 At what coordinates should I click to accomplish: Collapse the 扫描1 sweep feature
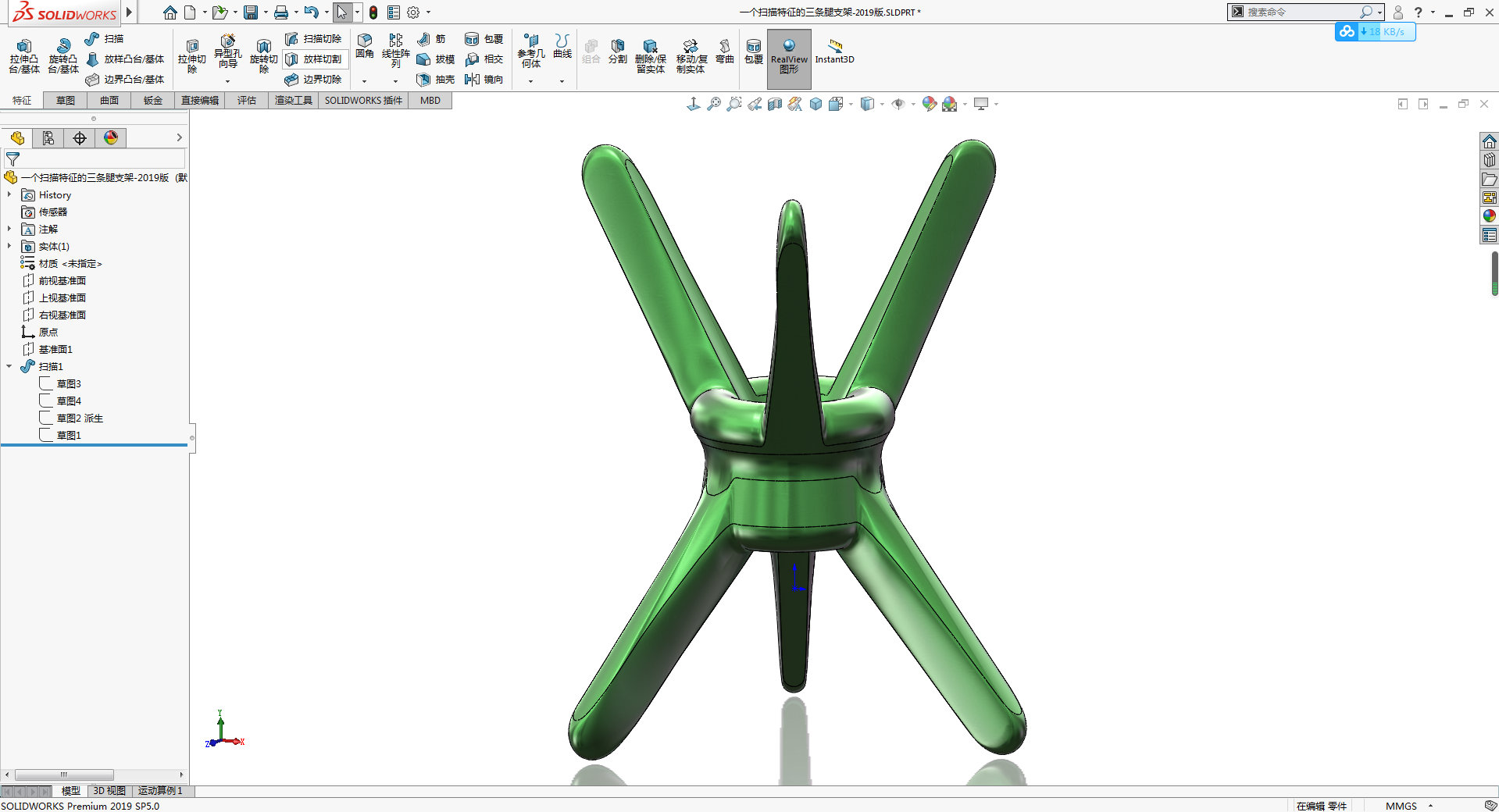click(x=9, y=366)
